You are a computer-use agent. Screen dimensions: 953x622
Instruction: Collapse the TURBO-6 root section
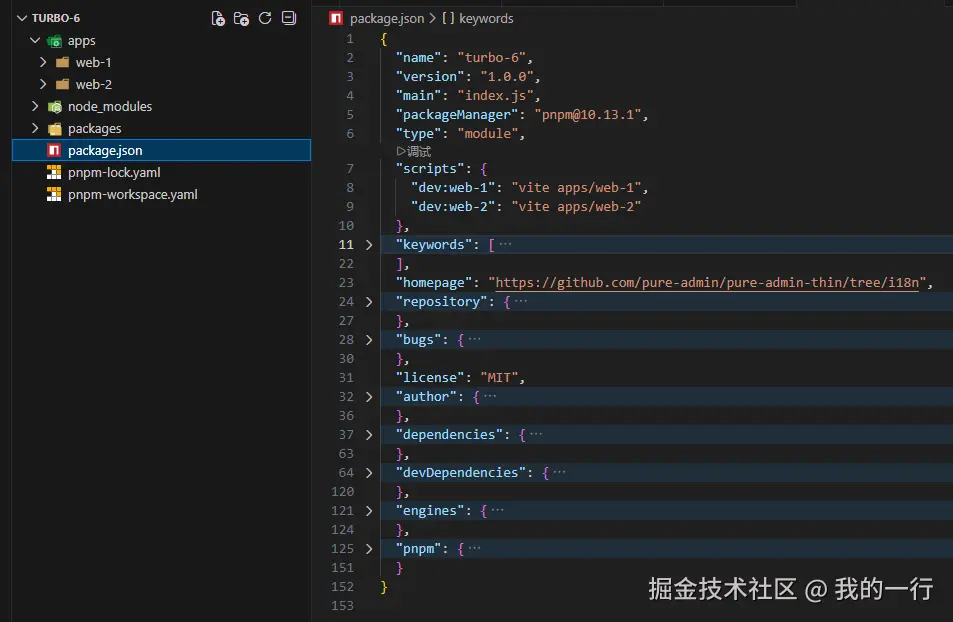click(21, 18)
